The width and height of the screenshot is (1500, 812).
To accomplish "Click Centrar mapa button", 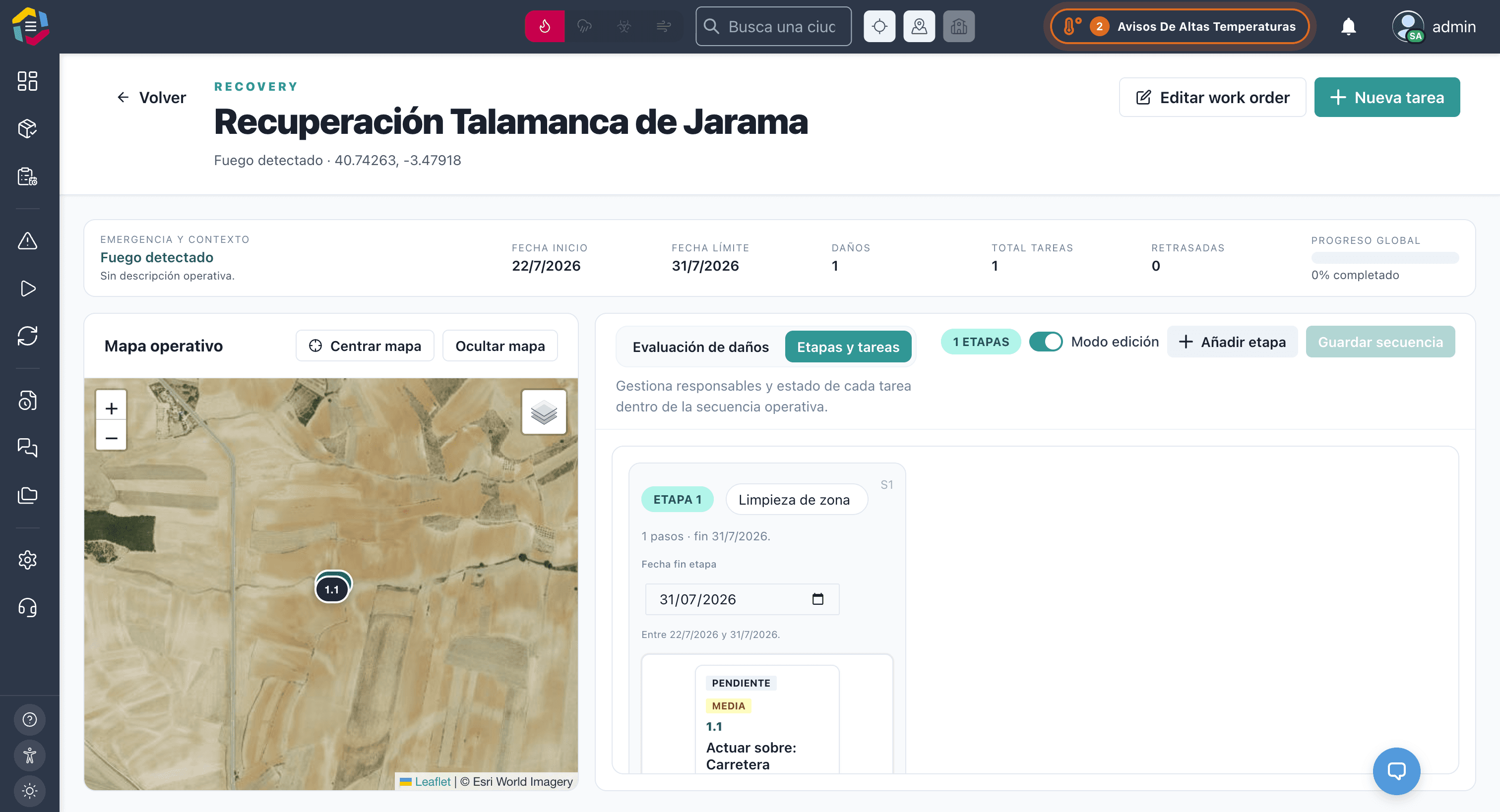I will pos(365,346).
